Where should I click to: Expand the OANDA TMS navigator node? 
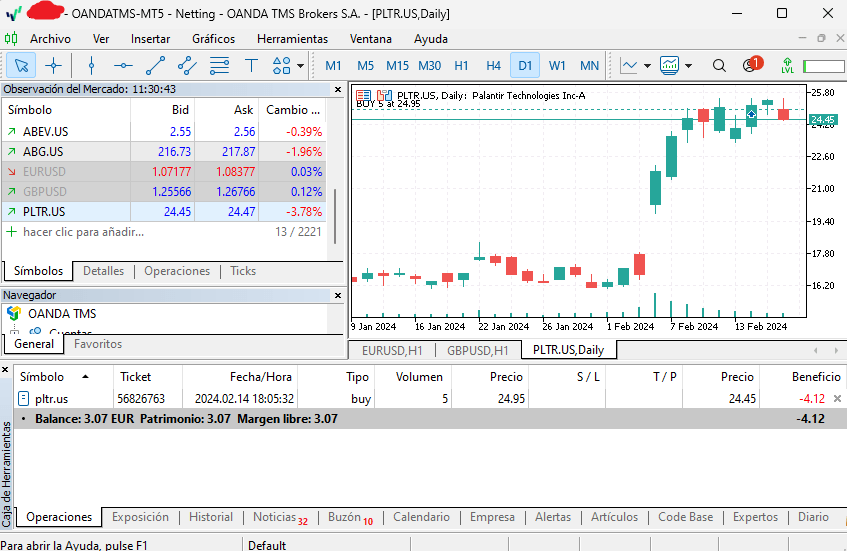pos(62,314)
